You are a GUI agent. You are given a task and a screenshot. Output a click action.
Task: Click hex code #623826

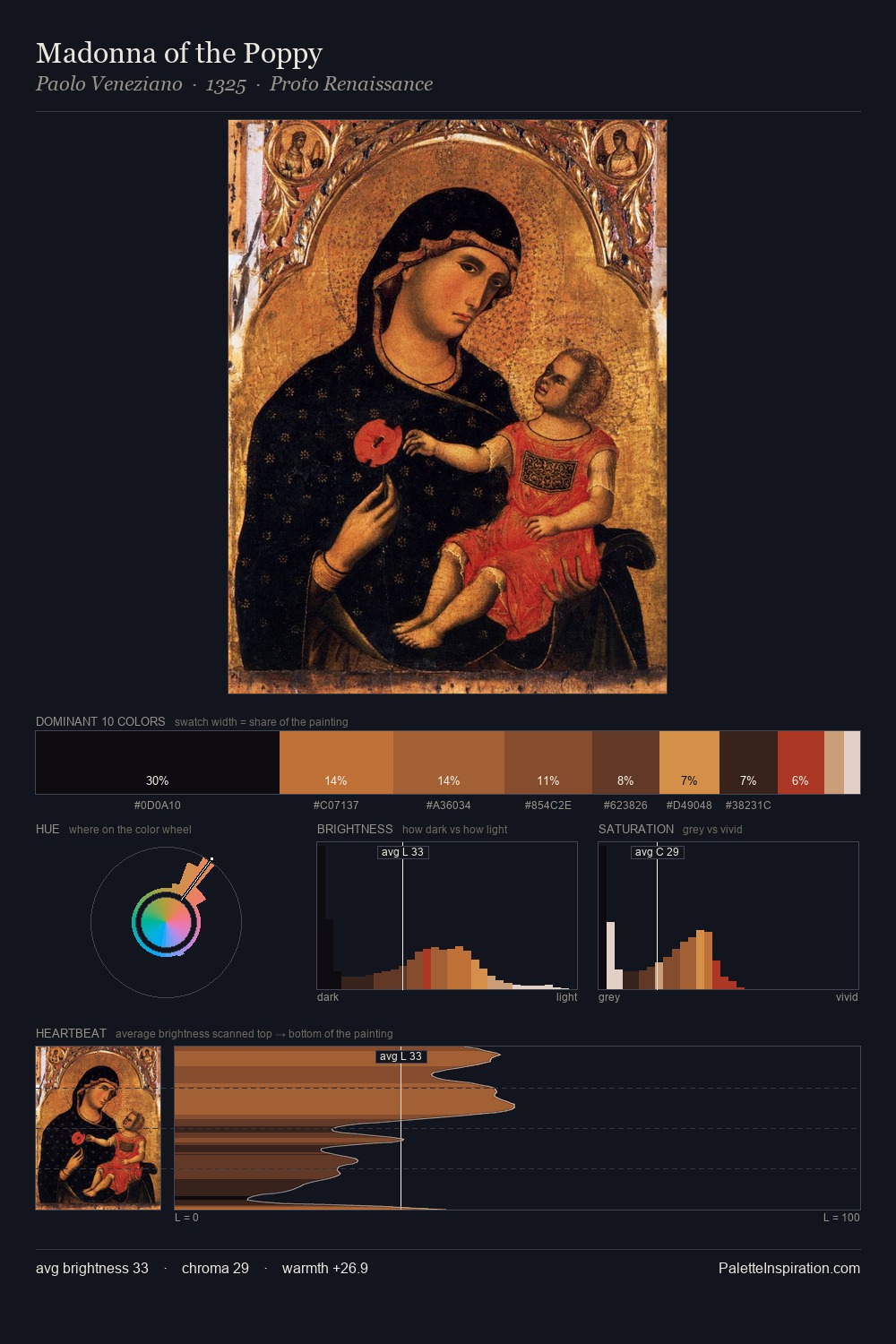(x=625, y=806)
